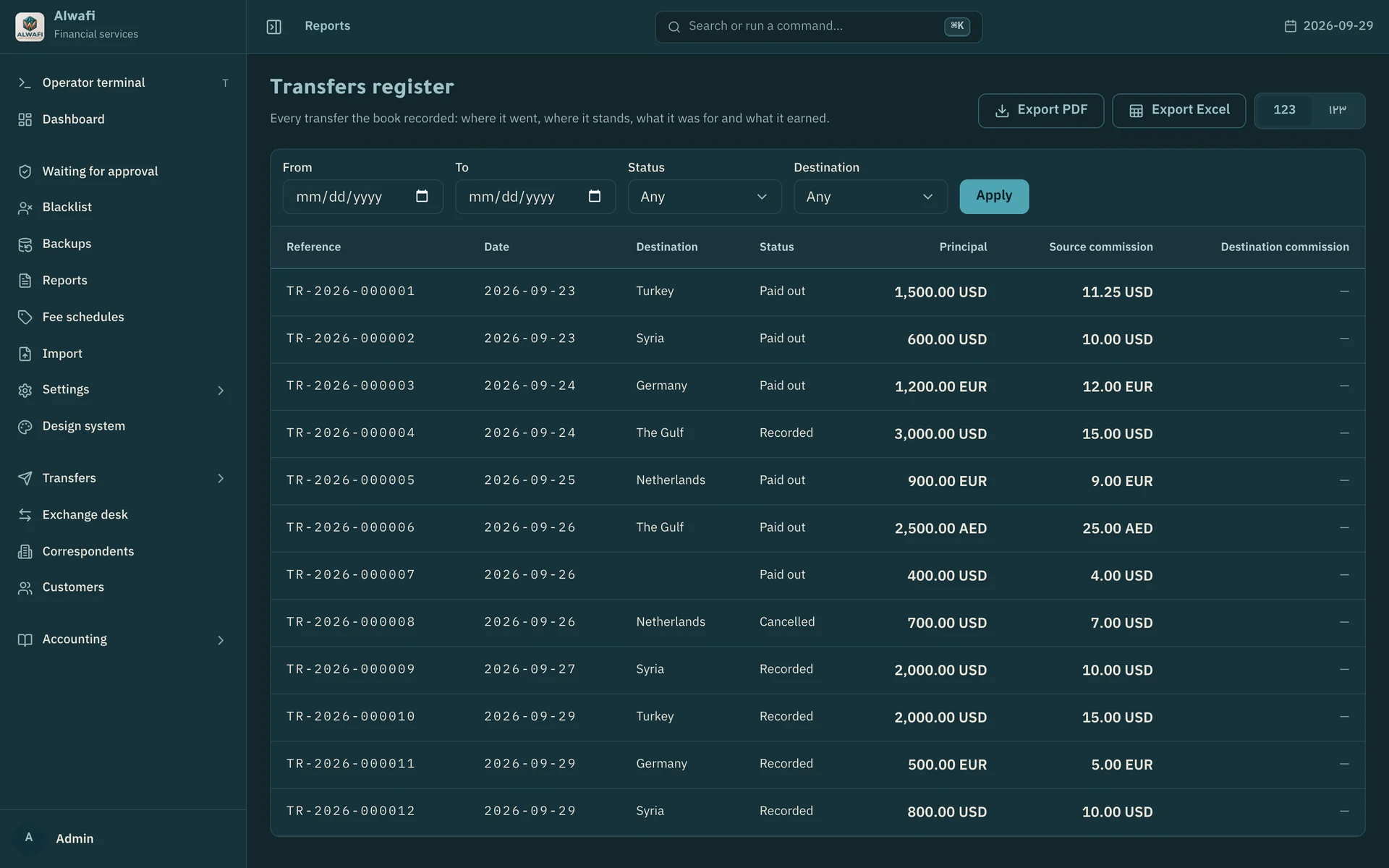Export the register as PDF
Screen dimensions: 1389x868
click(x=1040, y=111)
